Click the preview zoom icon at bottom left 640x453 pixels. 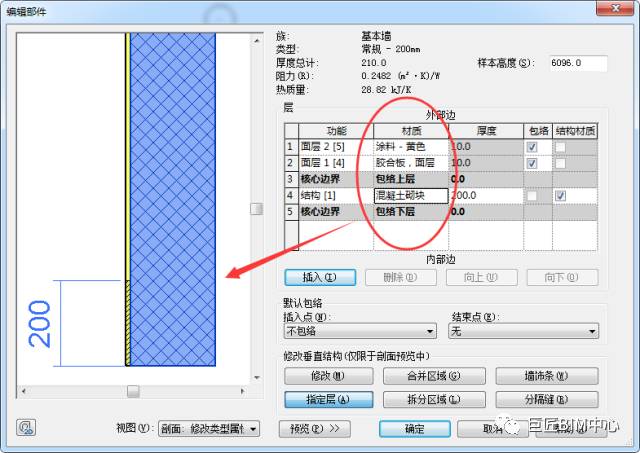point(26,427)
